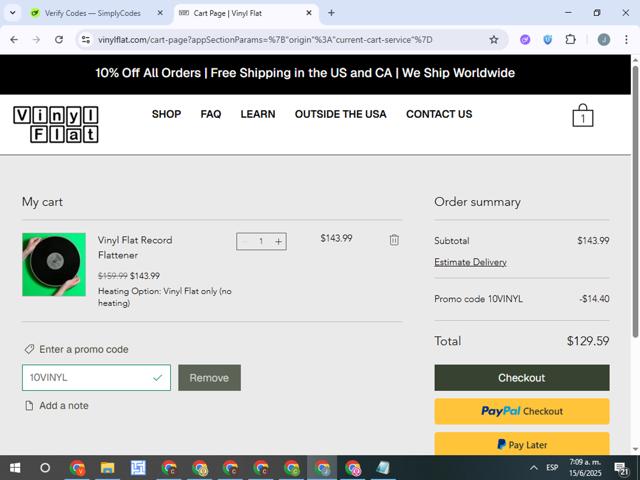Screen dimensions: 640x480
Task: Open the notification center icon
Action: click(621, 468)
